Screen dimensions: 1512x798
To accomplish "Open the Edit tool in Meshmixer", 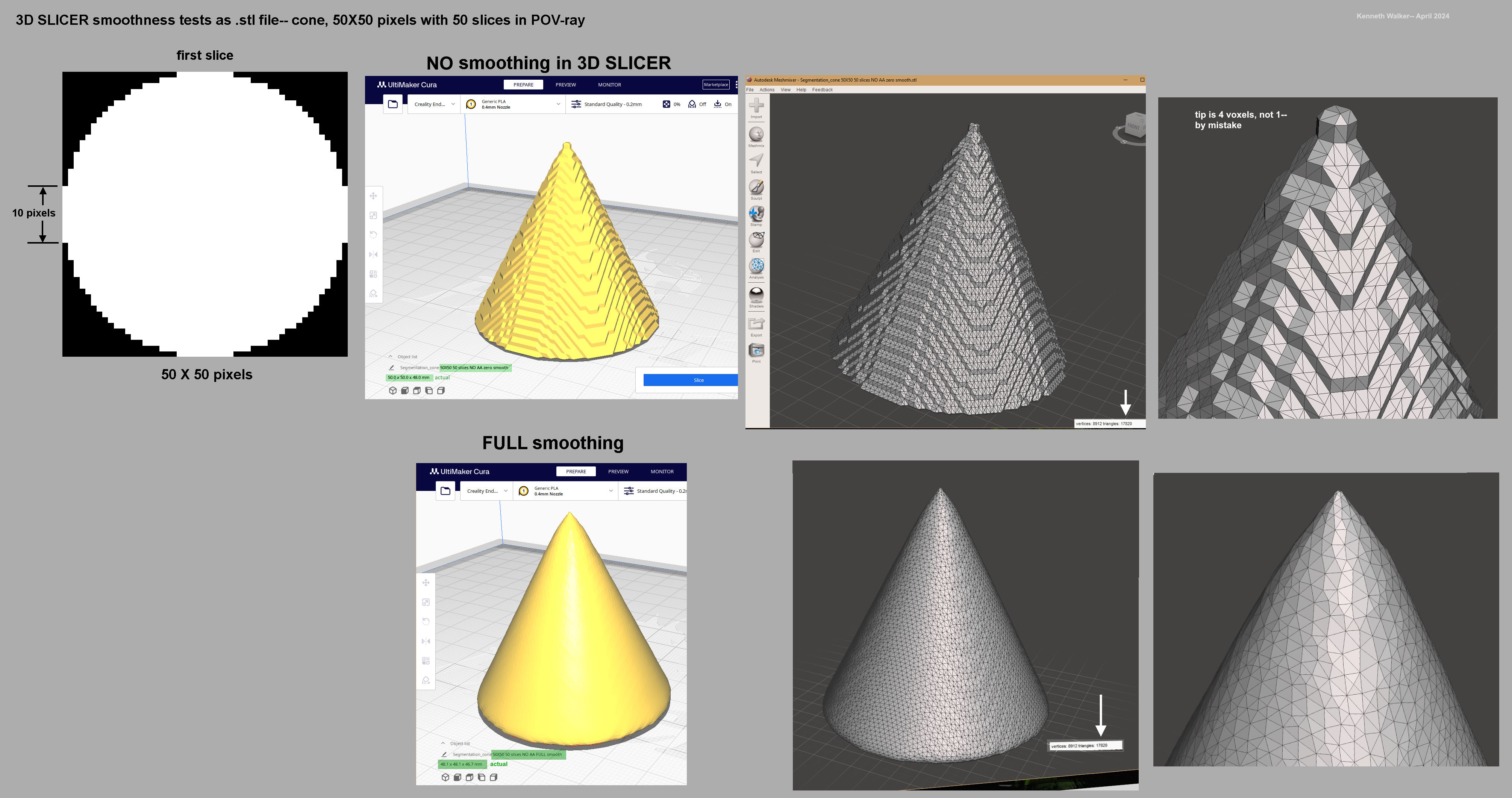I will (756, 241).
